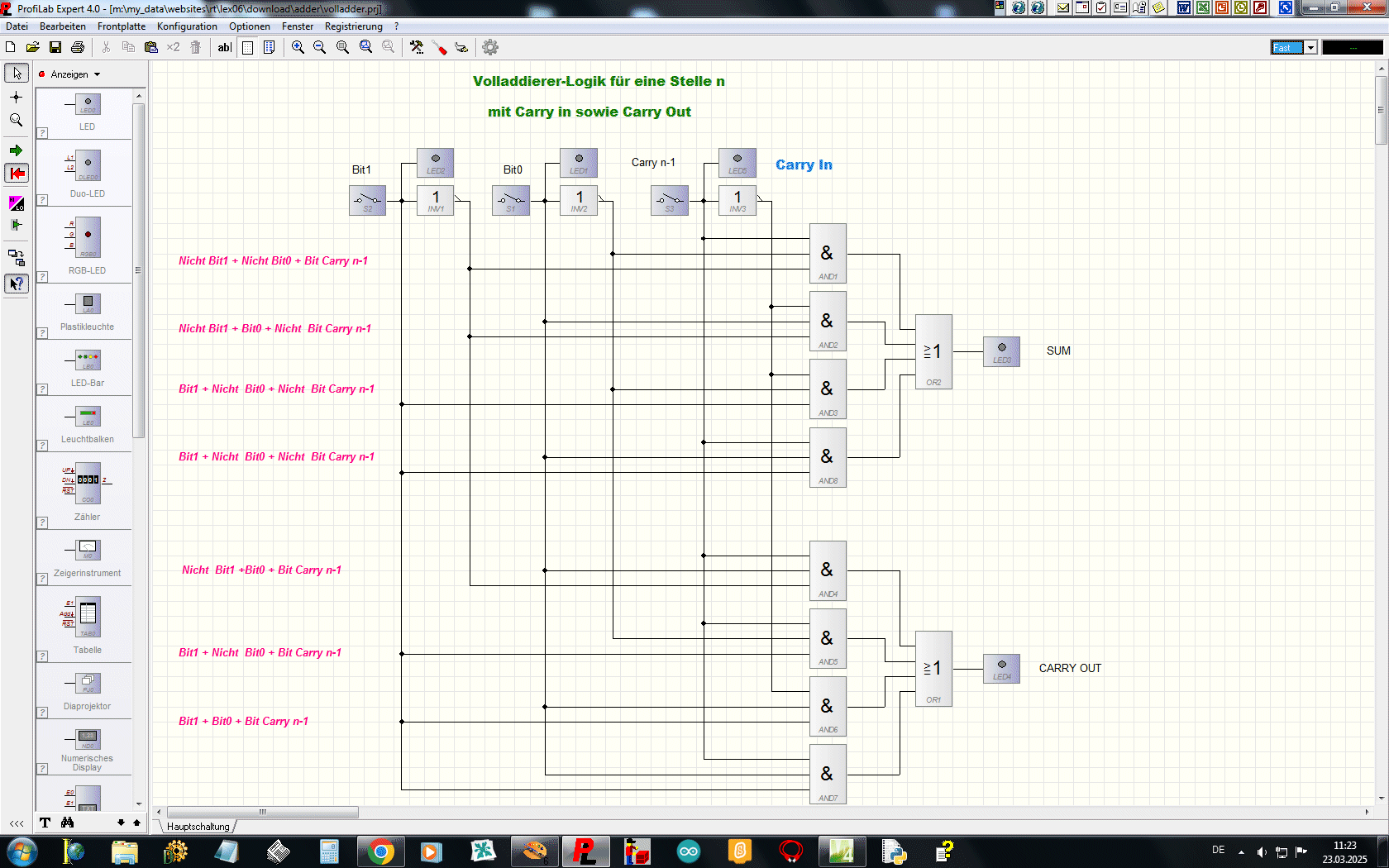Activate the context help pointer tool
Viewport: 1389px width, 868px height.
pyautogui.click(x=17, y=284)
